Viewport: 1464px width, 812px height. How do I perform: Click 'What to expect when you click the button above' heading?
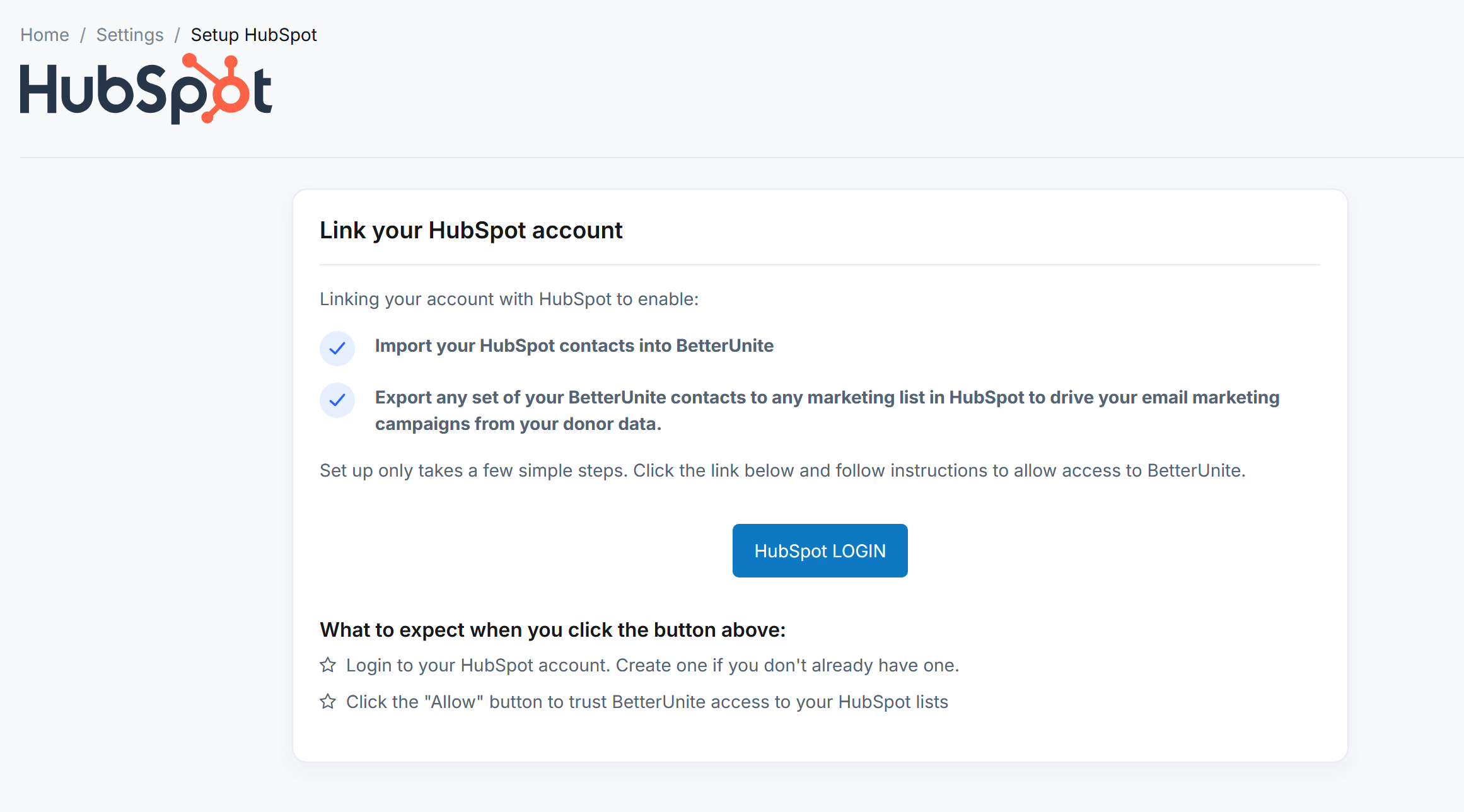[x=552, y=630]
